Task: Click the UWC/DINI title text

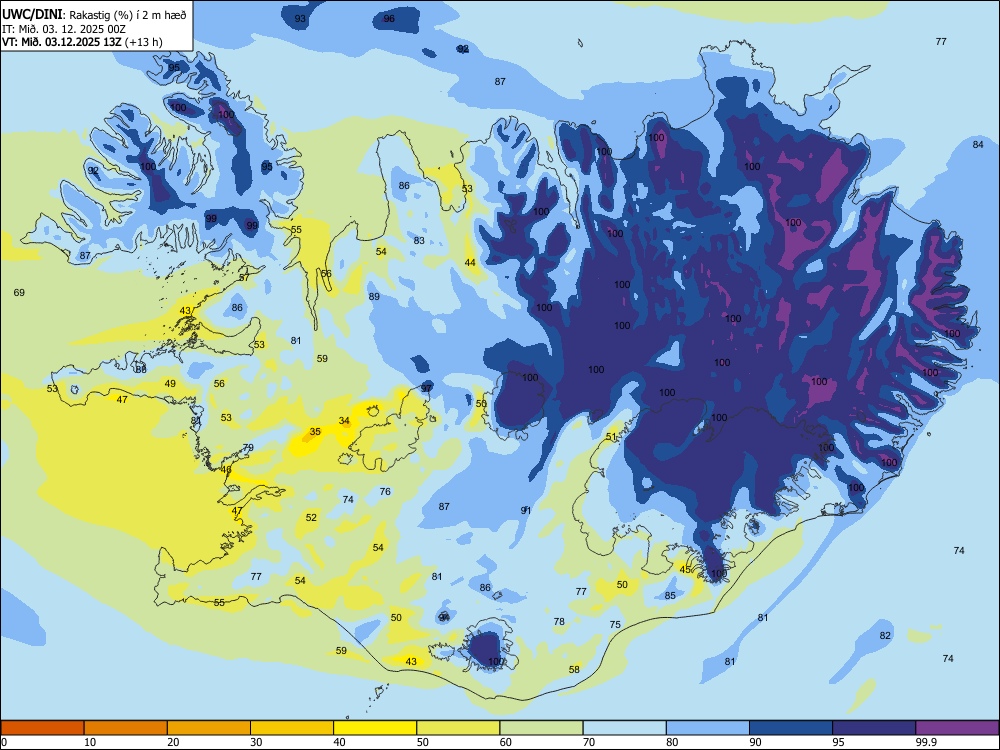Action: click(x=32, y=14)
